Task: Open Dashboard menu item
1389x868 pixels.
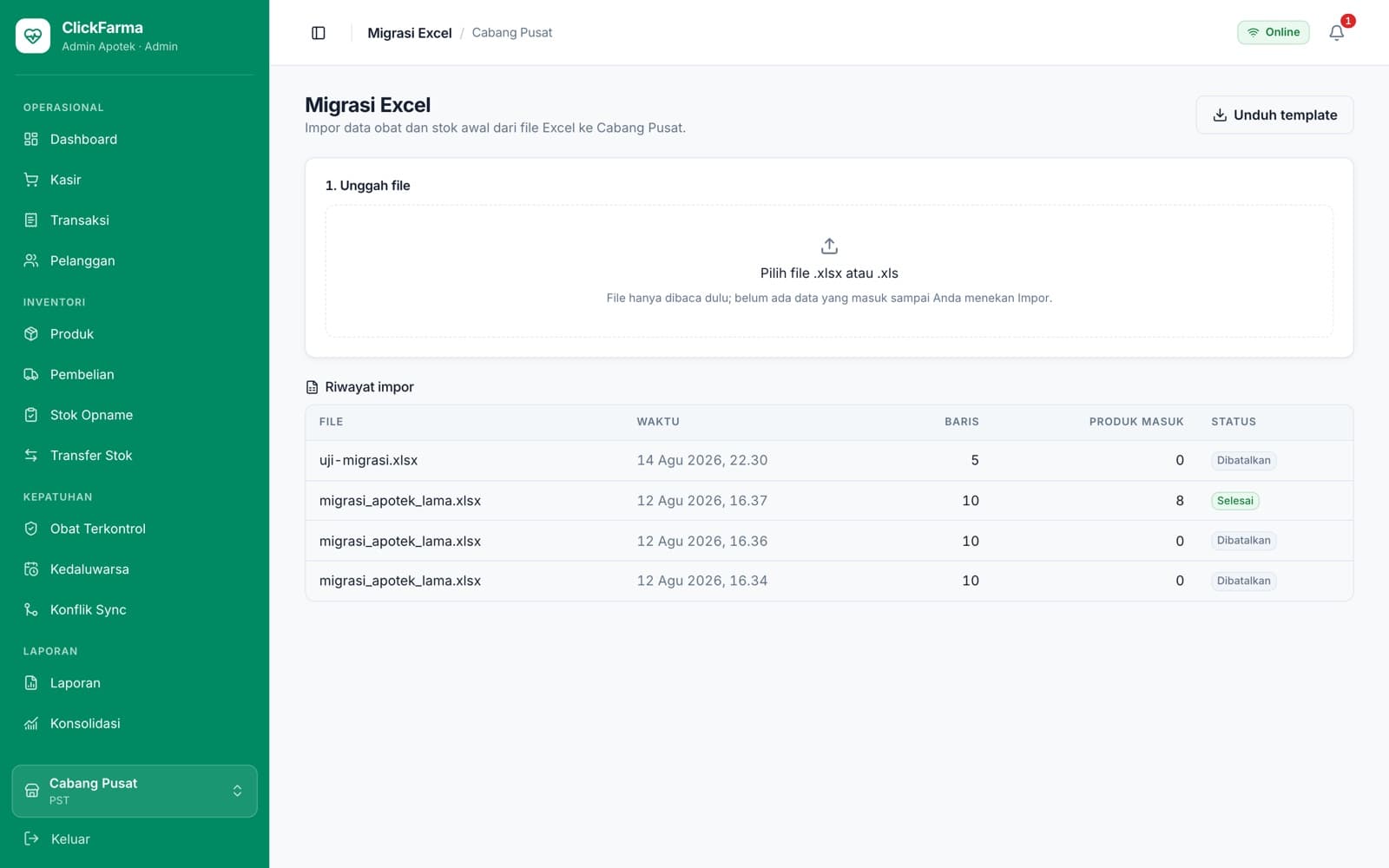Action: point(135,139)
